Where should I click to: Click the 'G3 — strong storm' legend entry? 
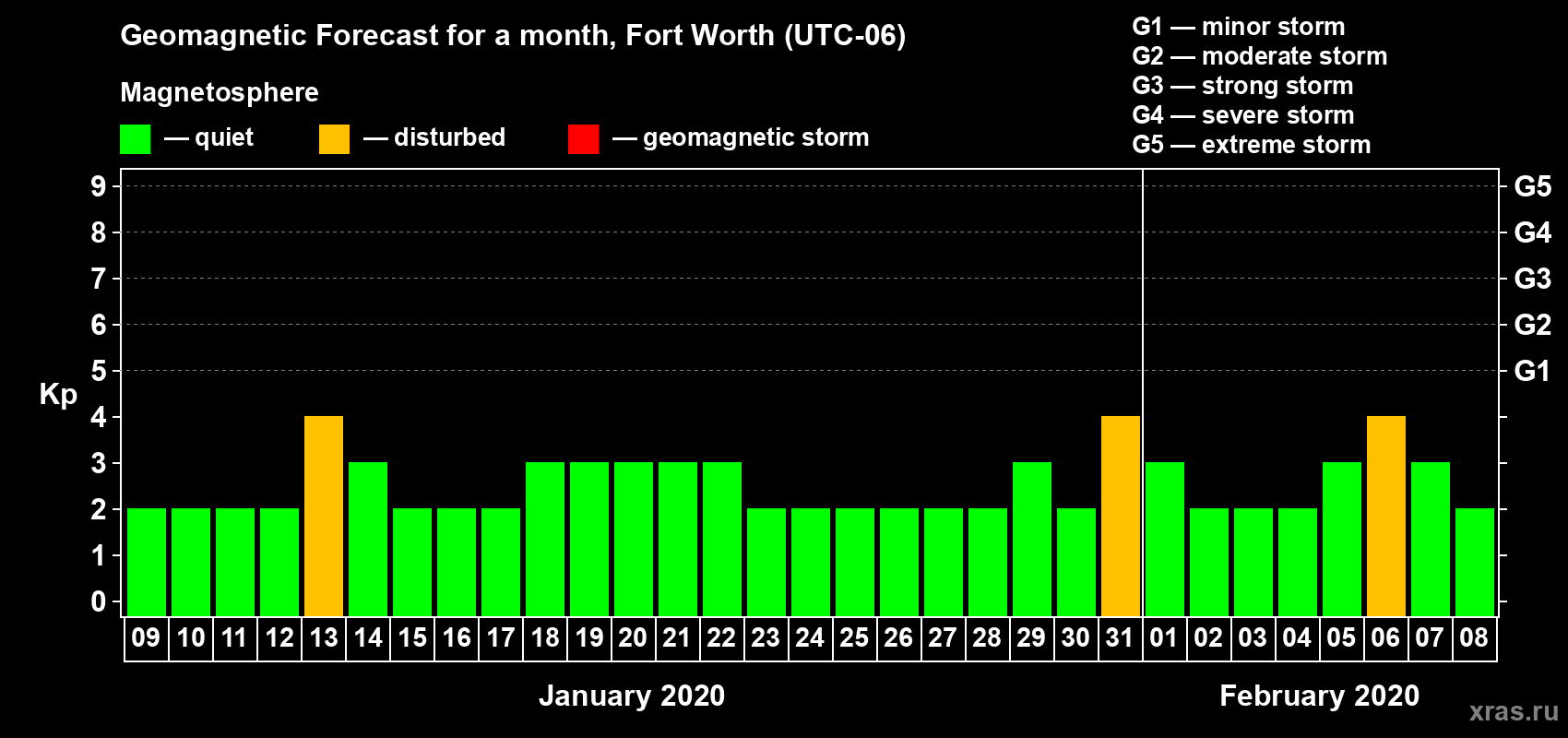1242,86
